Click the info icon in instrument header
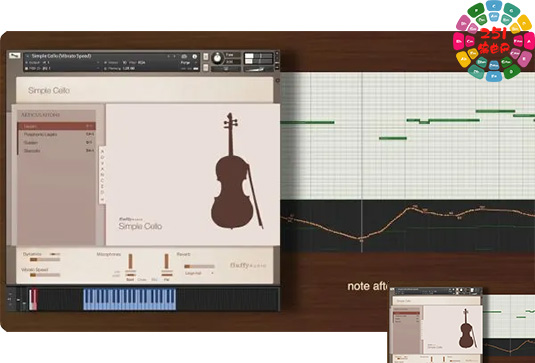 tap(194, 56)
